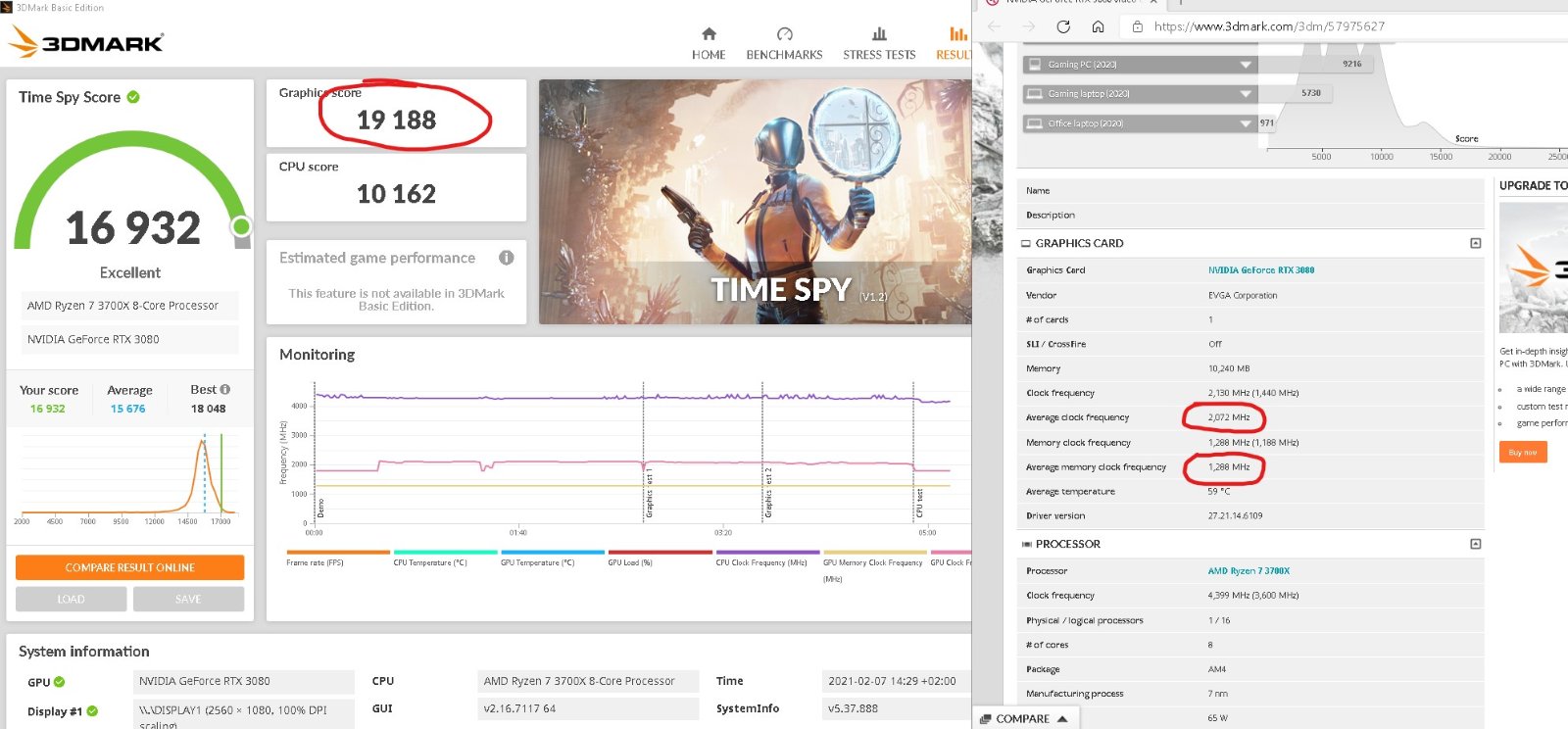Go back in the browser window
The height and width of the screenshot is (729, 1568).
[995, 26]
